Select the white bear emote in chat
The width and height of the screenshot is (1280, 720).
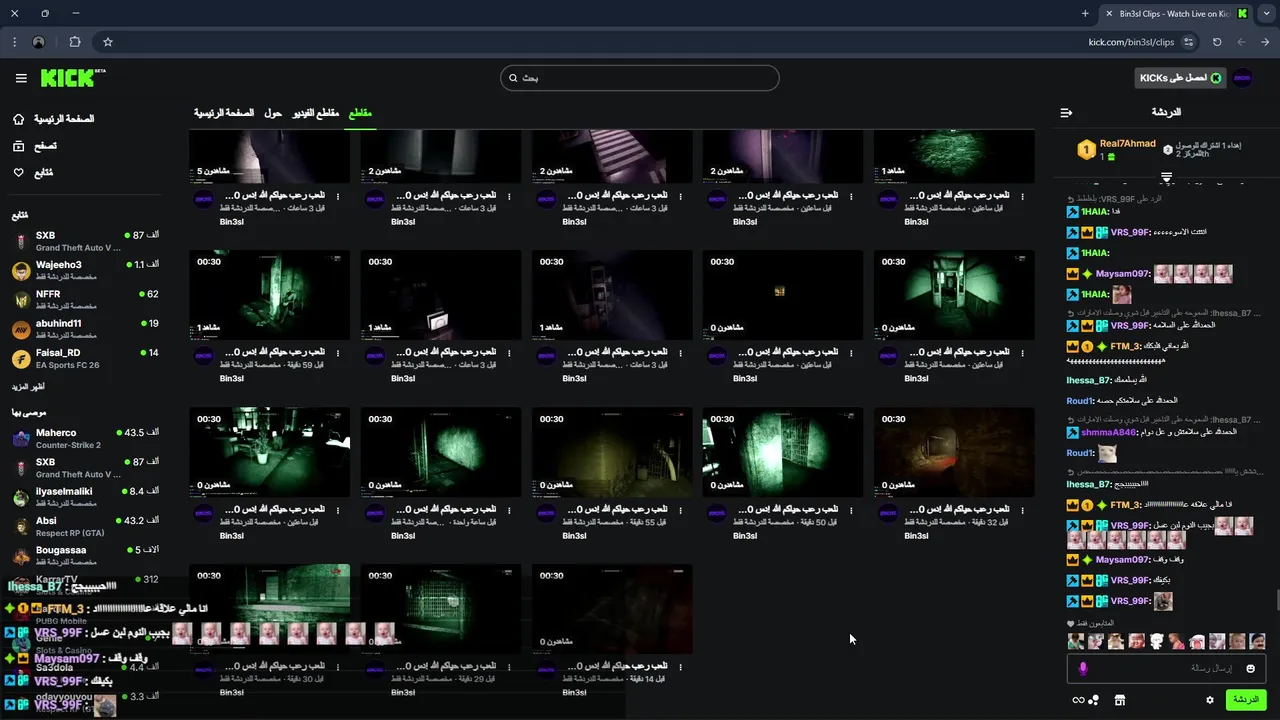point(1156,641)
